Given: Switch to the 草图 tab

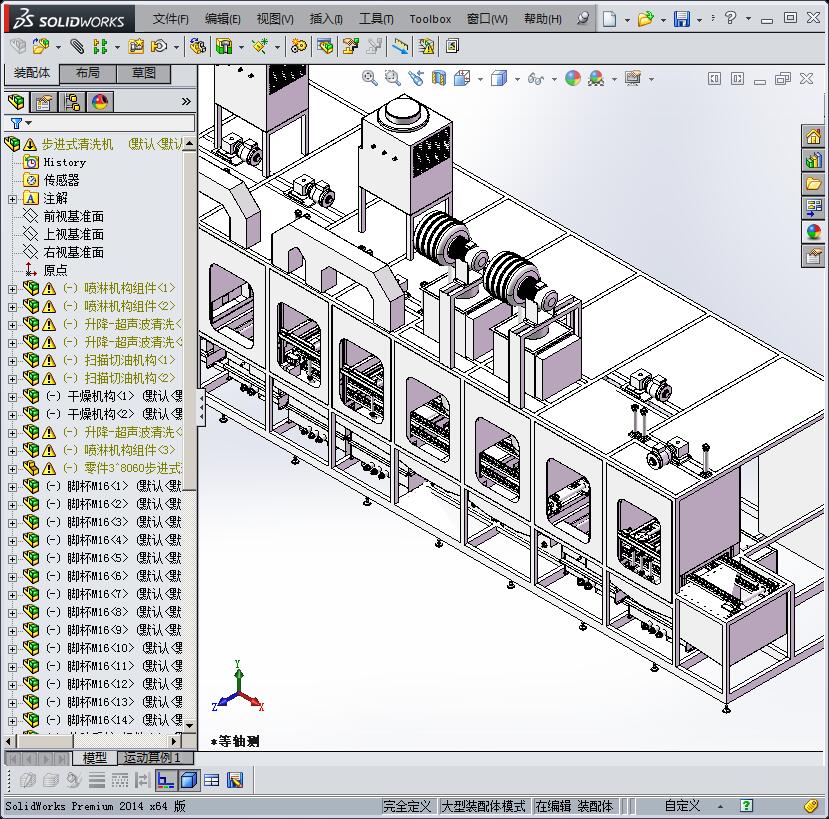Looking at the screenshot, I should point(143,73).
